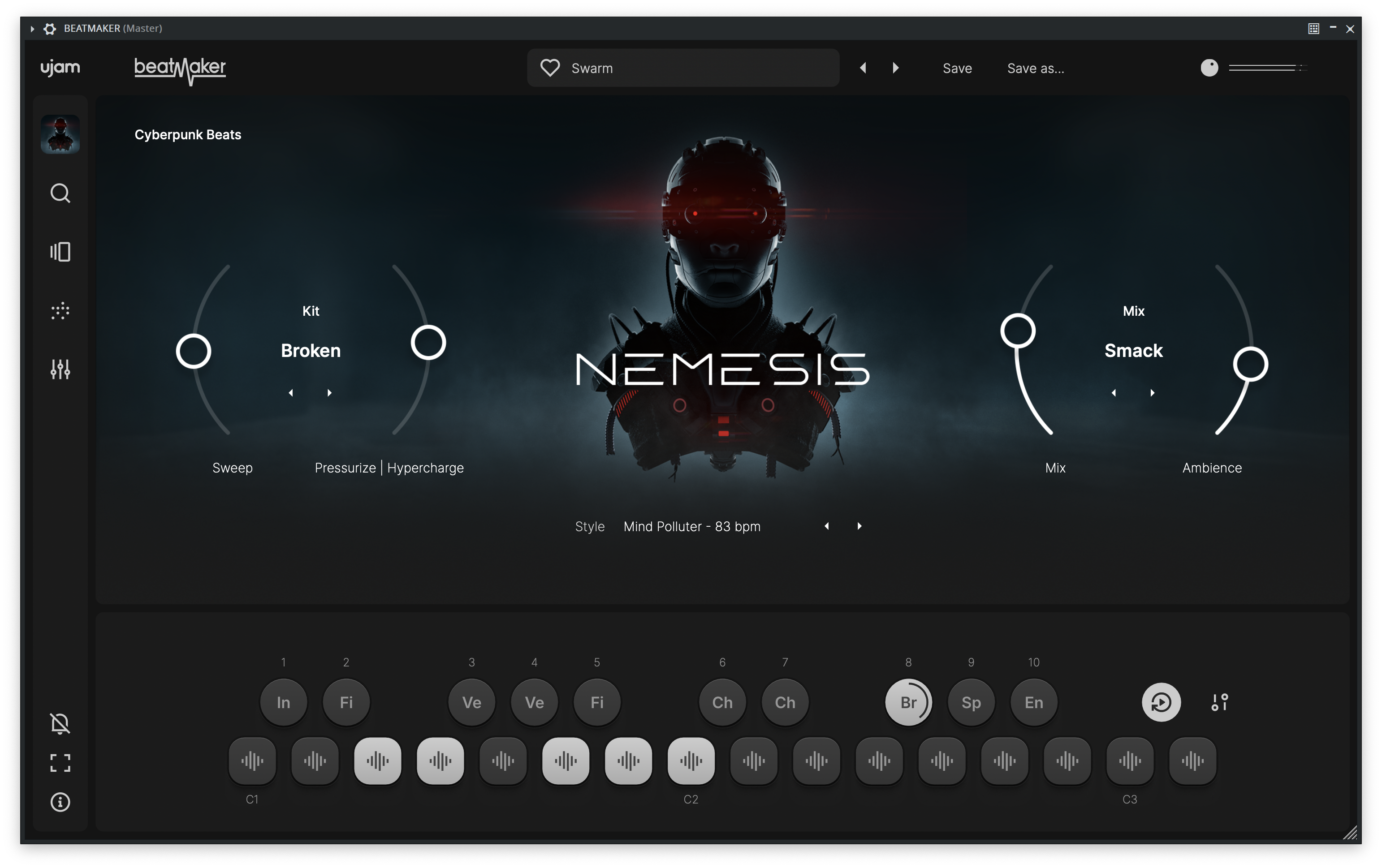Favorite the Swarm preset with heart icon
The image size is (1382, 868).
tap(550, 68)
